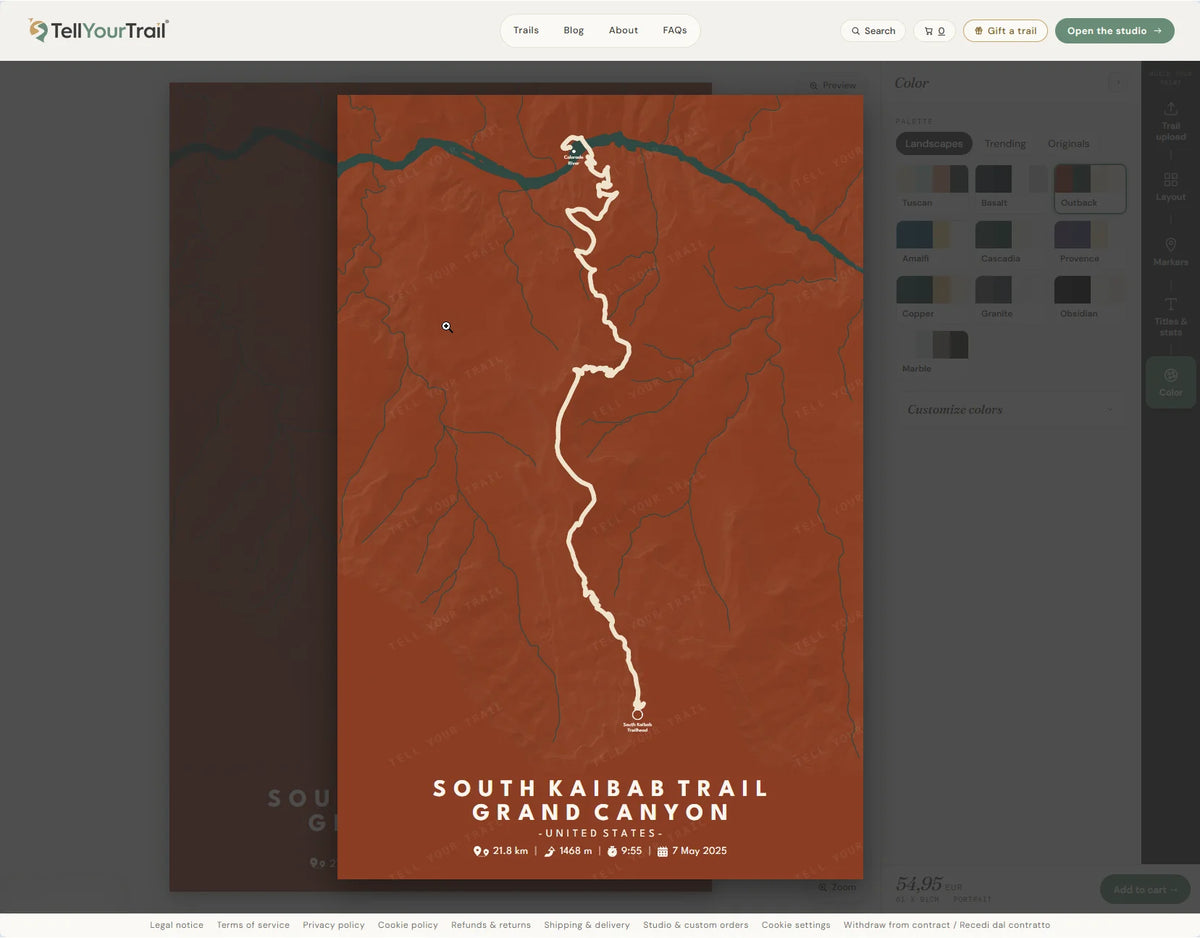The height and width of the screenshot is (938, 1200).
Task: Choose the Marble color palette
Action: coord(932,353)
